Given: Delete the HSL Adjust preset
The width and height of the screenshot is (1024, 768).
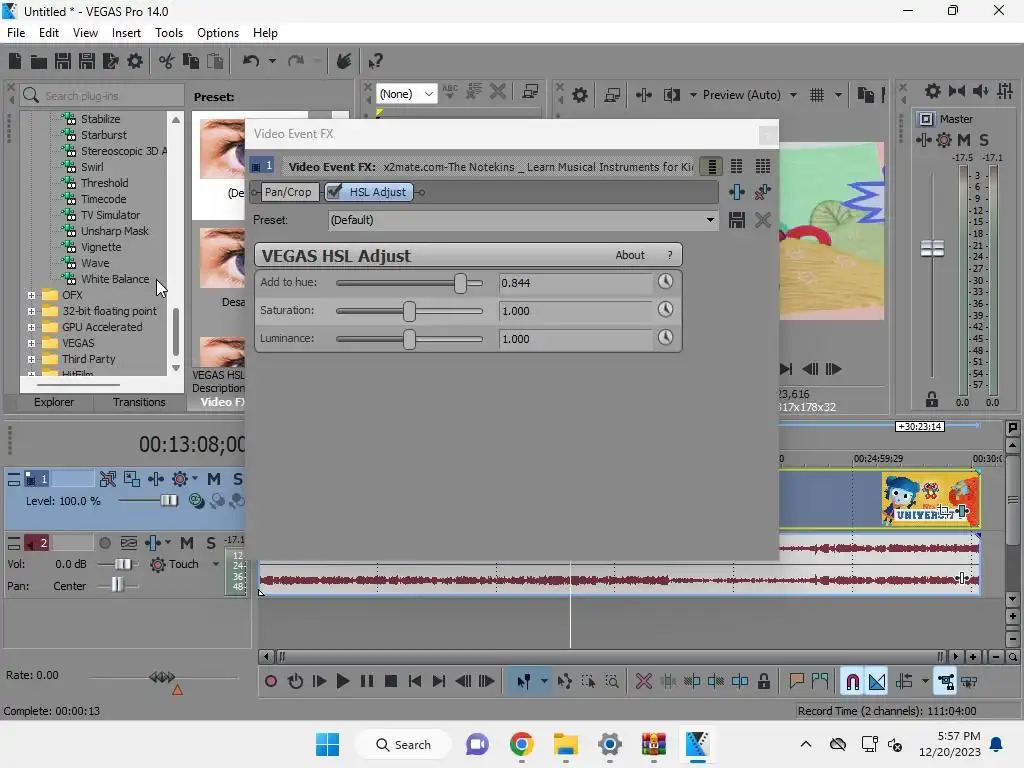Looking at the screenshot, I should [762, 220].
